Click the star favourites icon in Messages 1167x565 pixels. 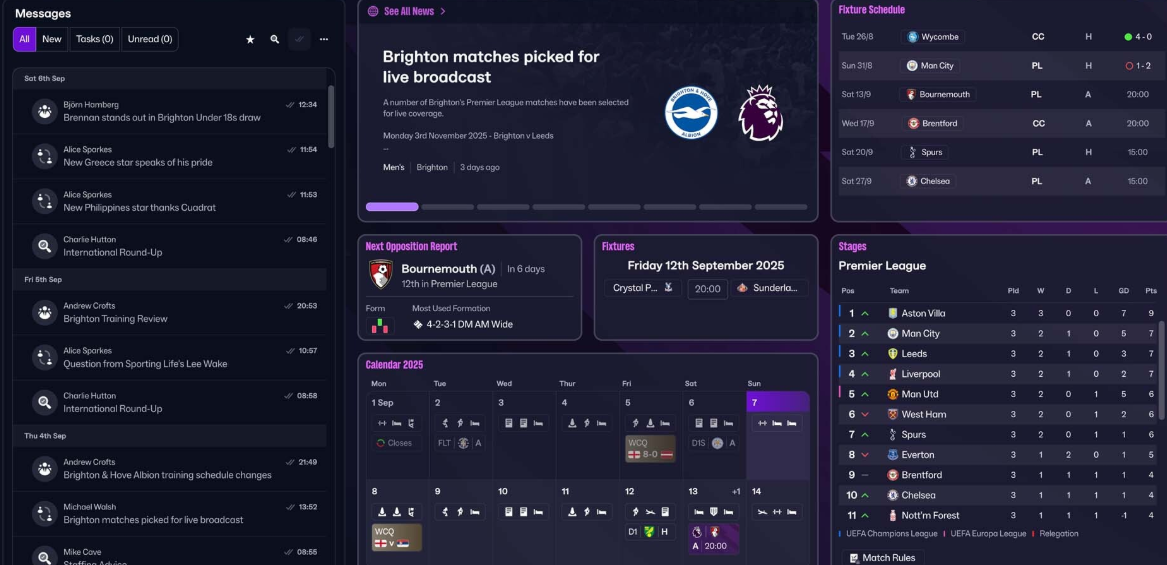click(250, 39)
